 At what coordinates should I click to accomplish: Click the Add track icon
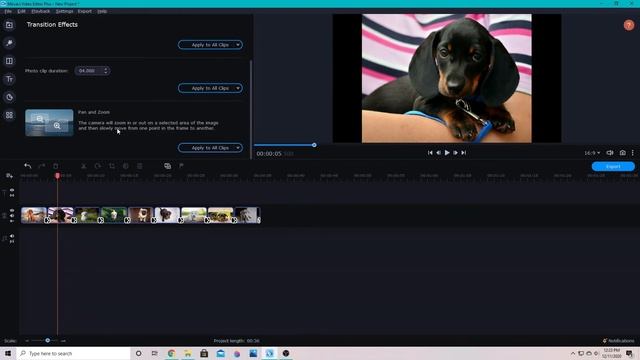(x=9, y=176)
